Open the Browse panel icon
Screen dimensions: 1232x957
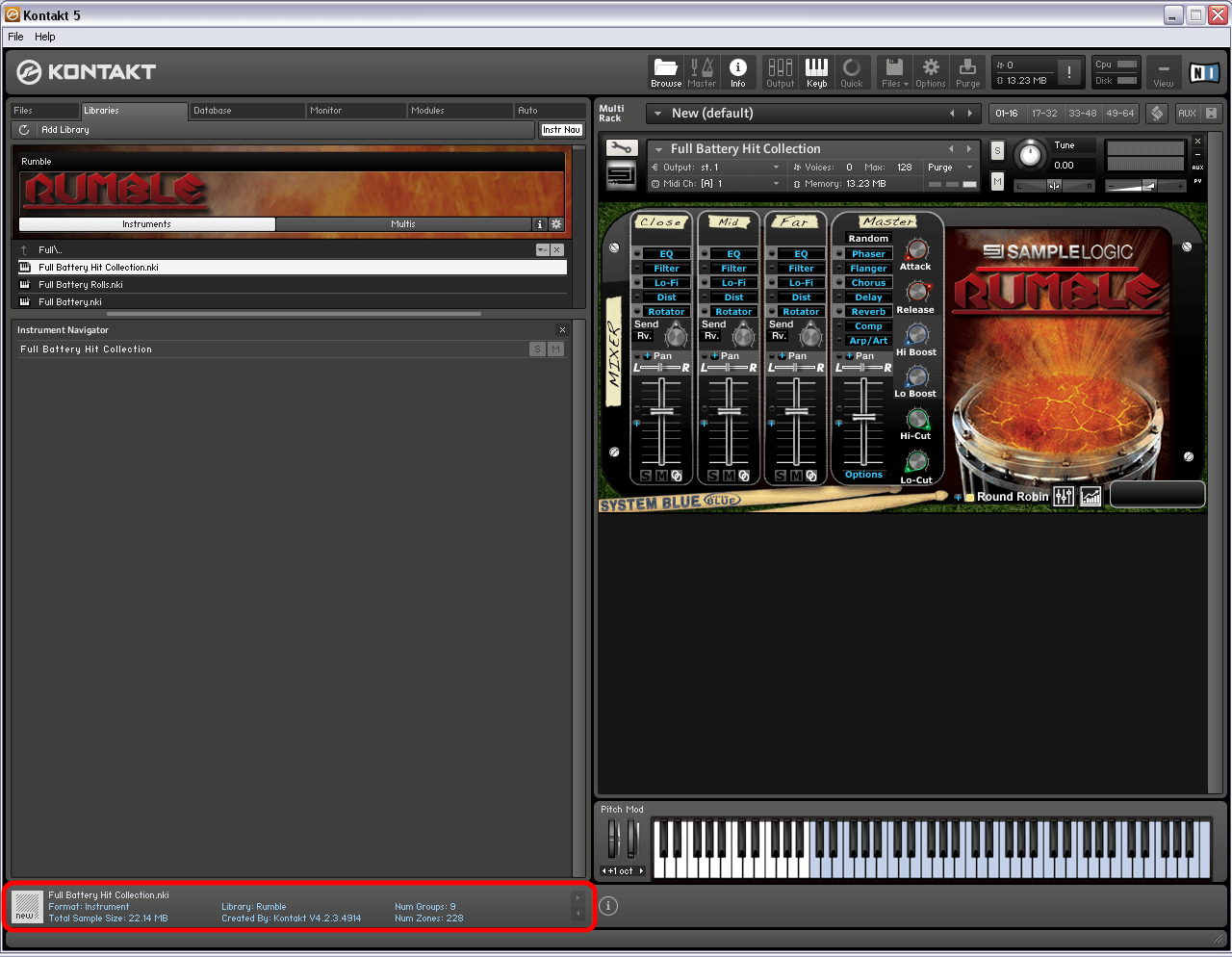[x=665, y=72]
